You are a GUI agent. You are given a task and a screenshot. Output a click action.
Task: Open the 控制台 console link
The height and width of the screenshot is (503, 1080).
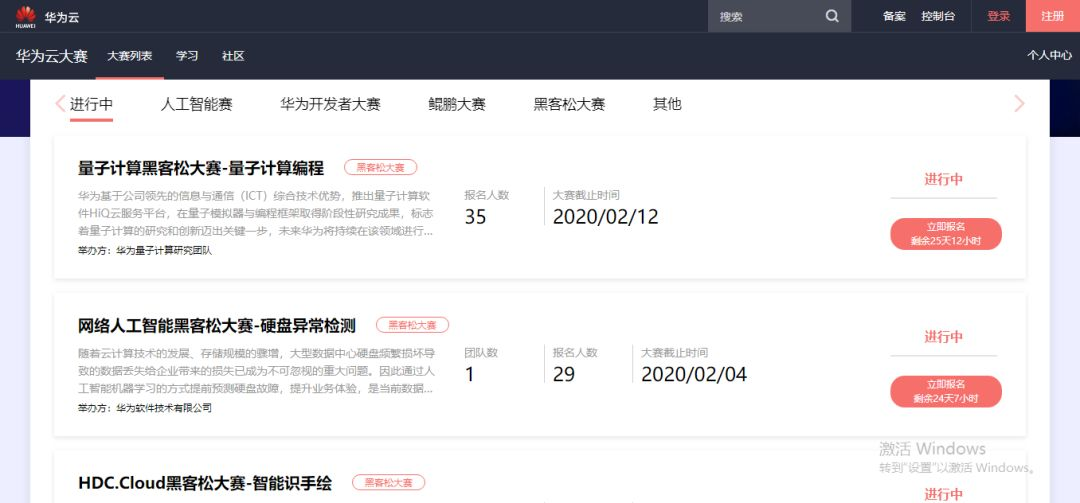tap(938, 17)
